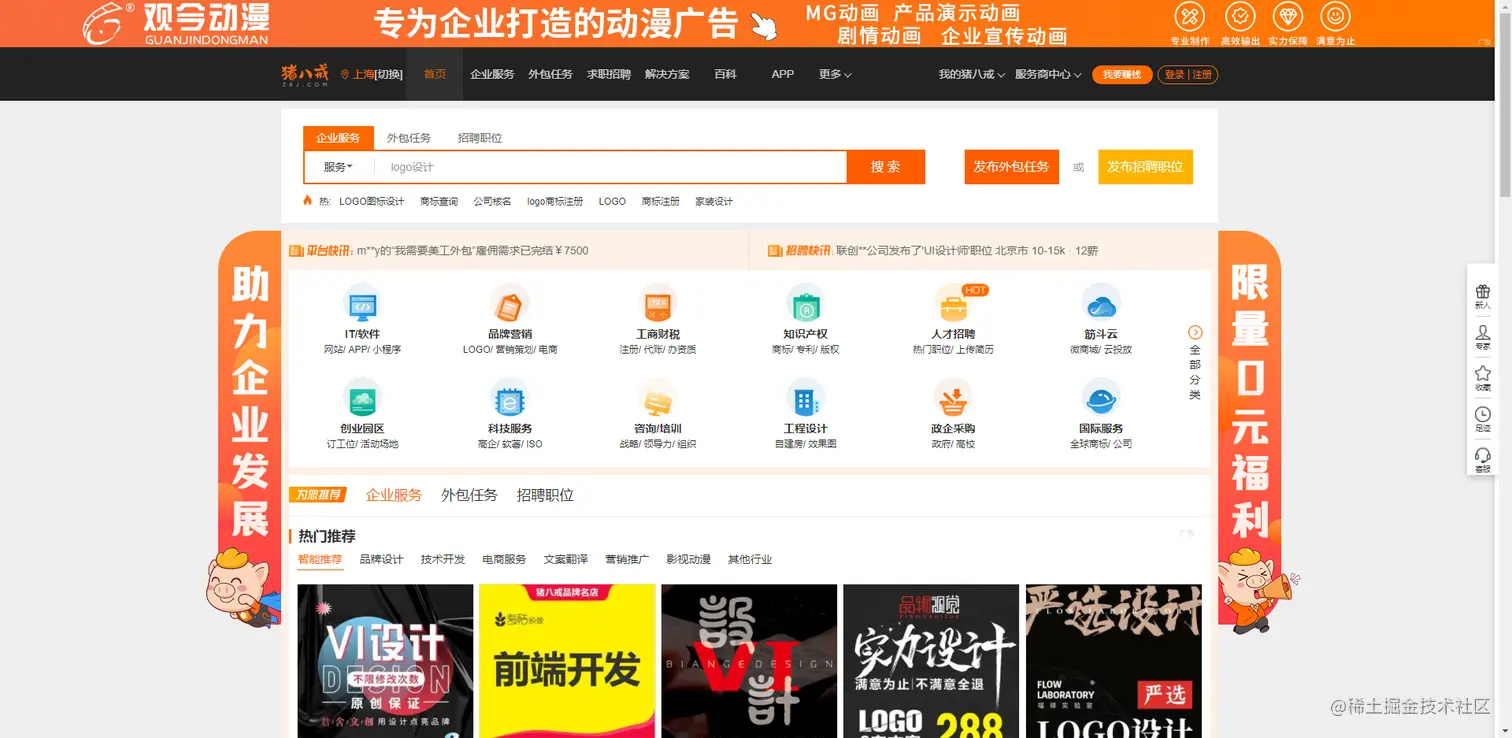Click the 发布招聘职位 button
This screenshot has height=738, width=1512.
pos(1145,167)
